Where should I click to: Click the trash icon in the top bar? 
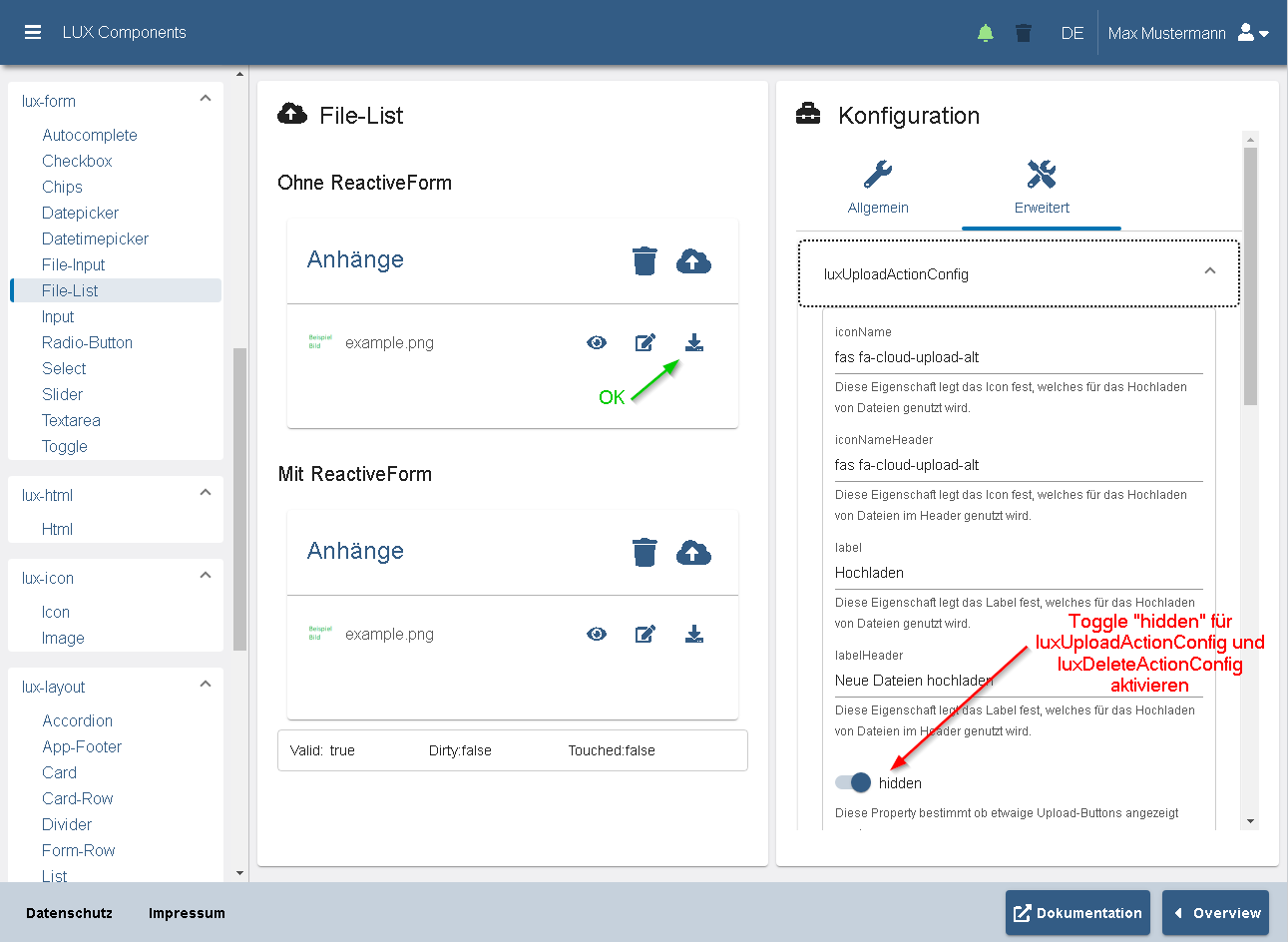(1024, 32)
